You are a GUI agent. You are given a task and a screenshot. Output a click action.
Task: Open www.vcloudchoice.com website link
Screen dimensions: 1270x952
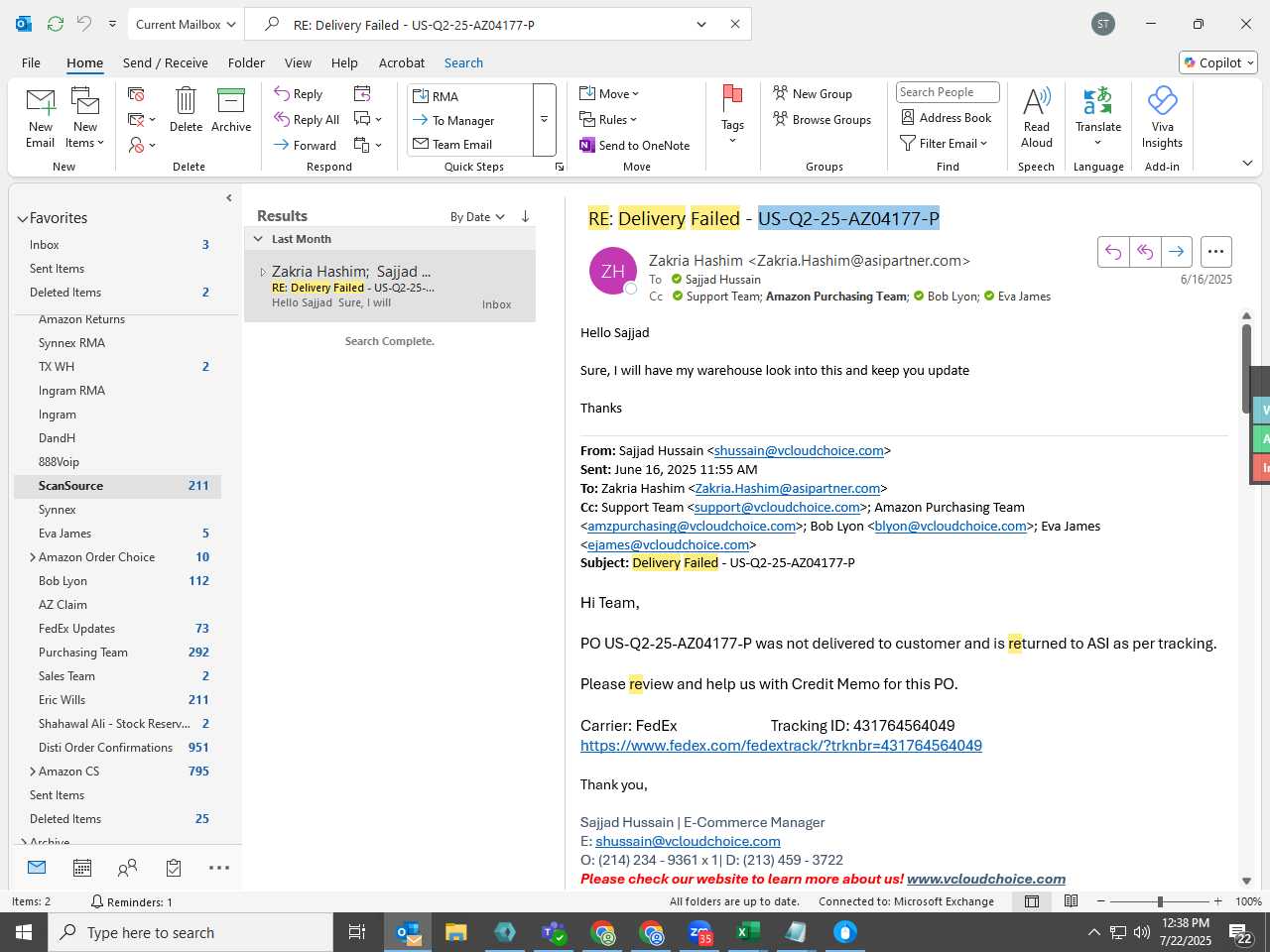point(986,879)
